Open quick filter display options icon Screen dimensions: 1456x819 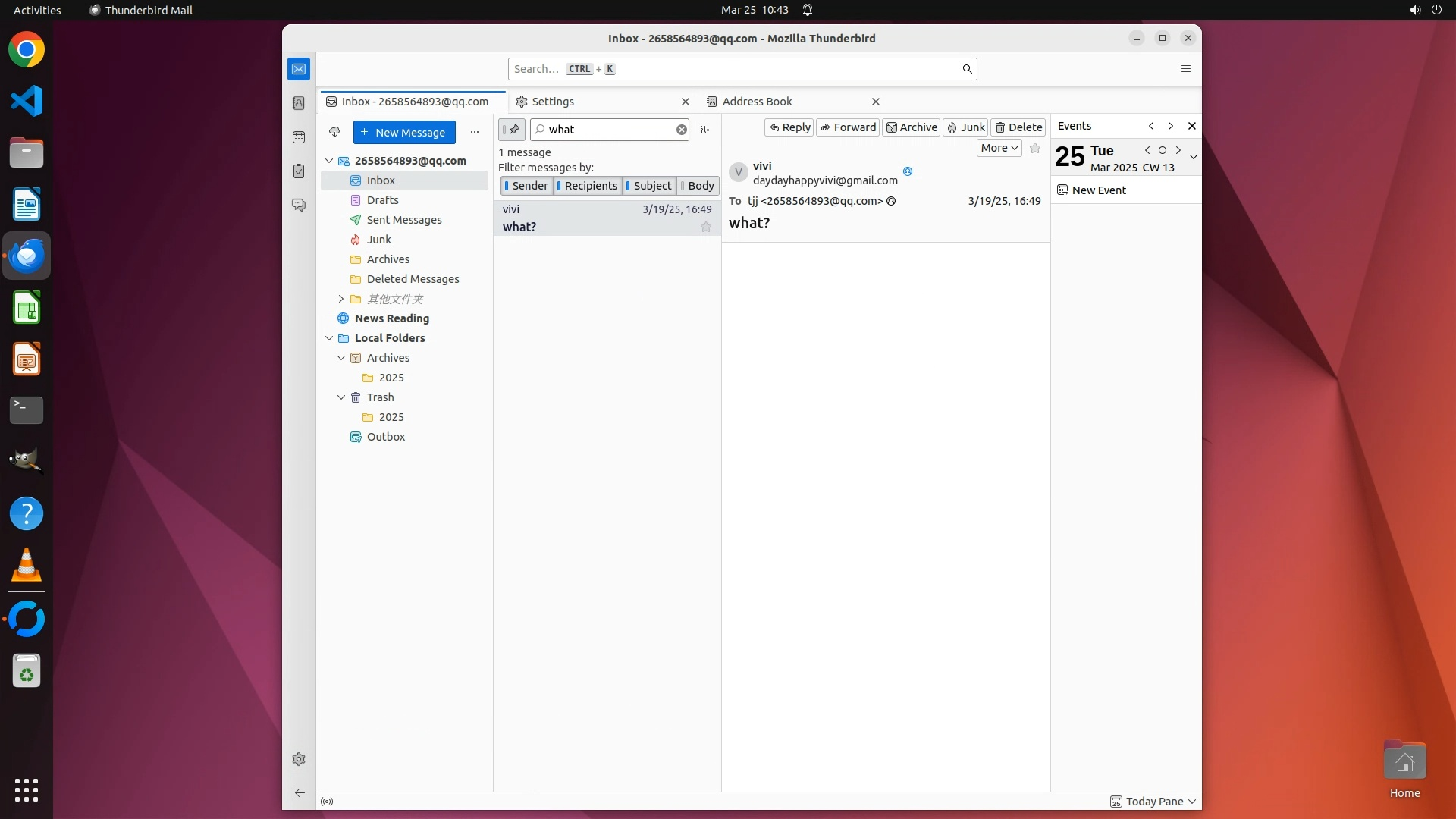coord(704,130)
